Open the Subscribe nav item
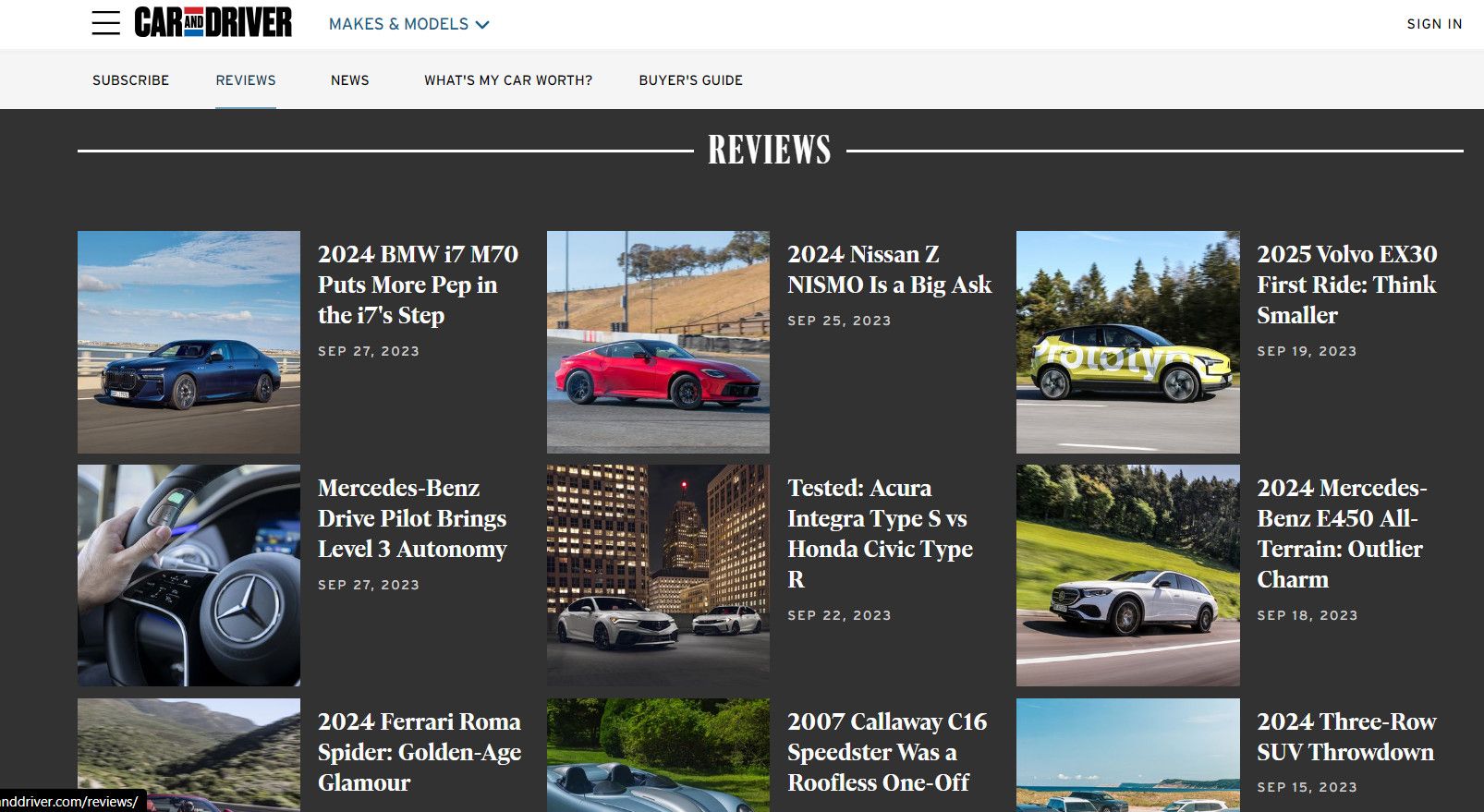This screenshot has width=1484, height=812. pyautogui.click(x=130, y=80)
